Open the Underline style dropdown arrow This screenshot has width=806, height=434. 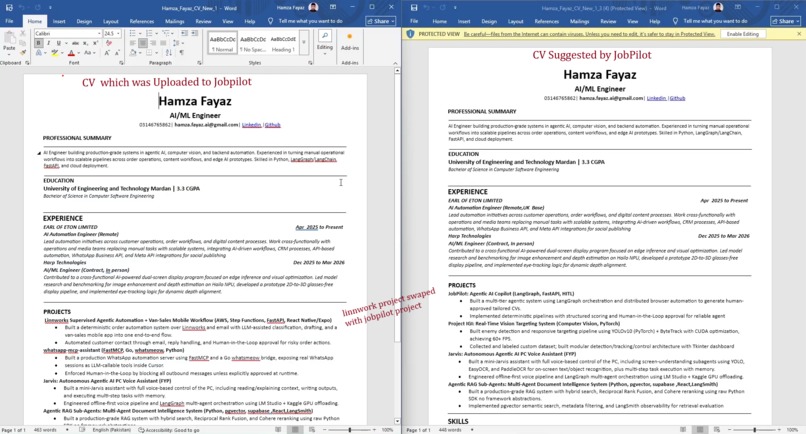[x=66, y=43]
